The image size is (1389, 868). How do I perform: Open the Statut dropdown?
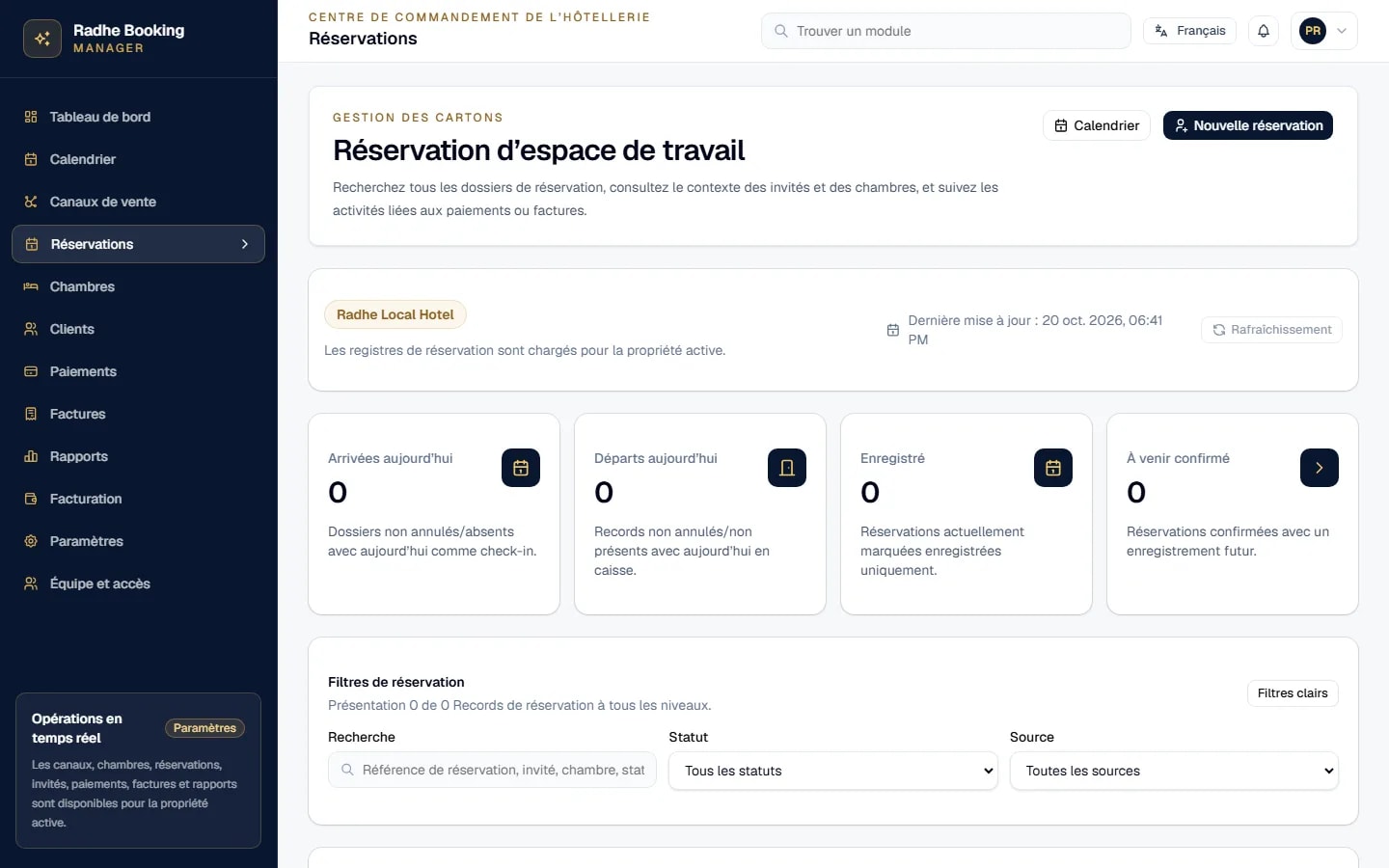(833, 771)
